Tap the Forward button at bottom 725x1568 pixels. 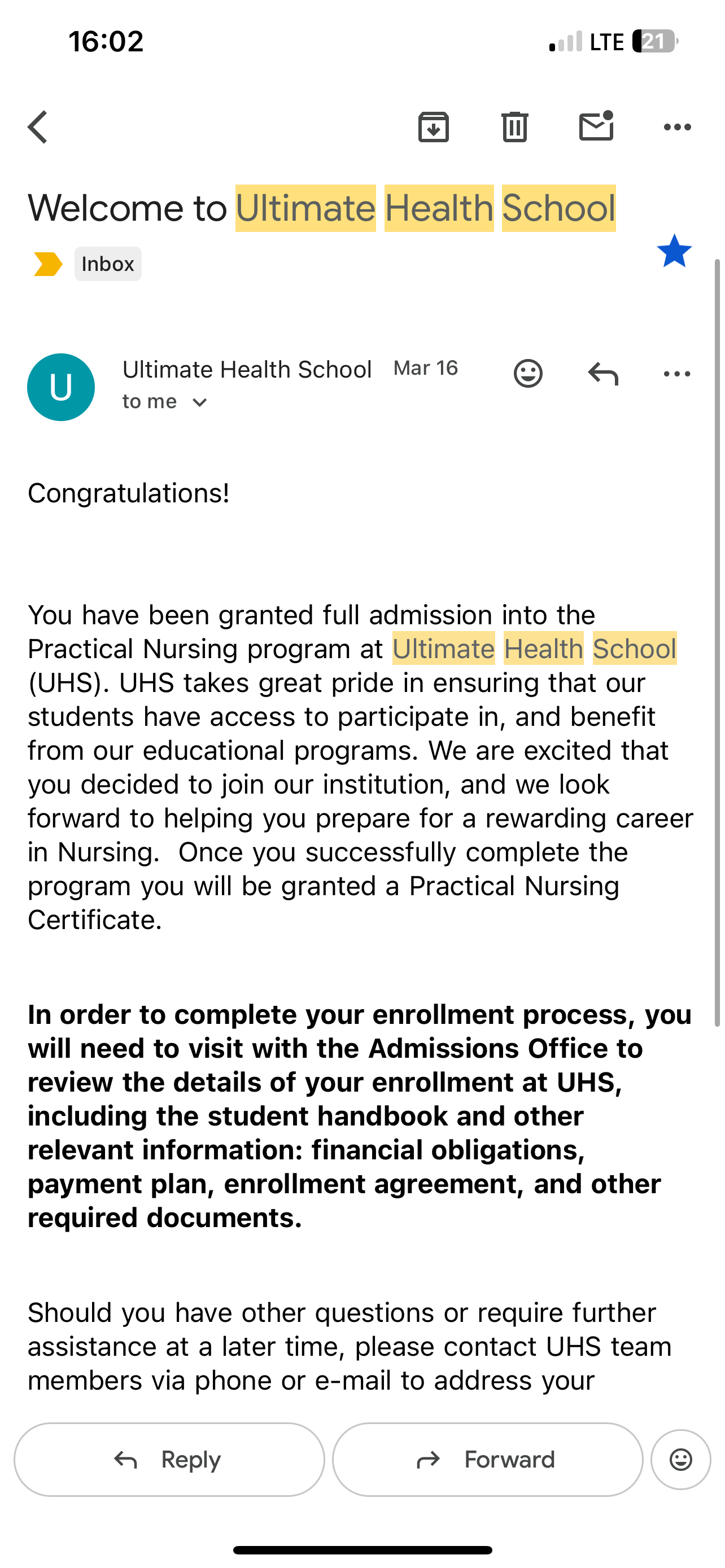pos(488,1460)
